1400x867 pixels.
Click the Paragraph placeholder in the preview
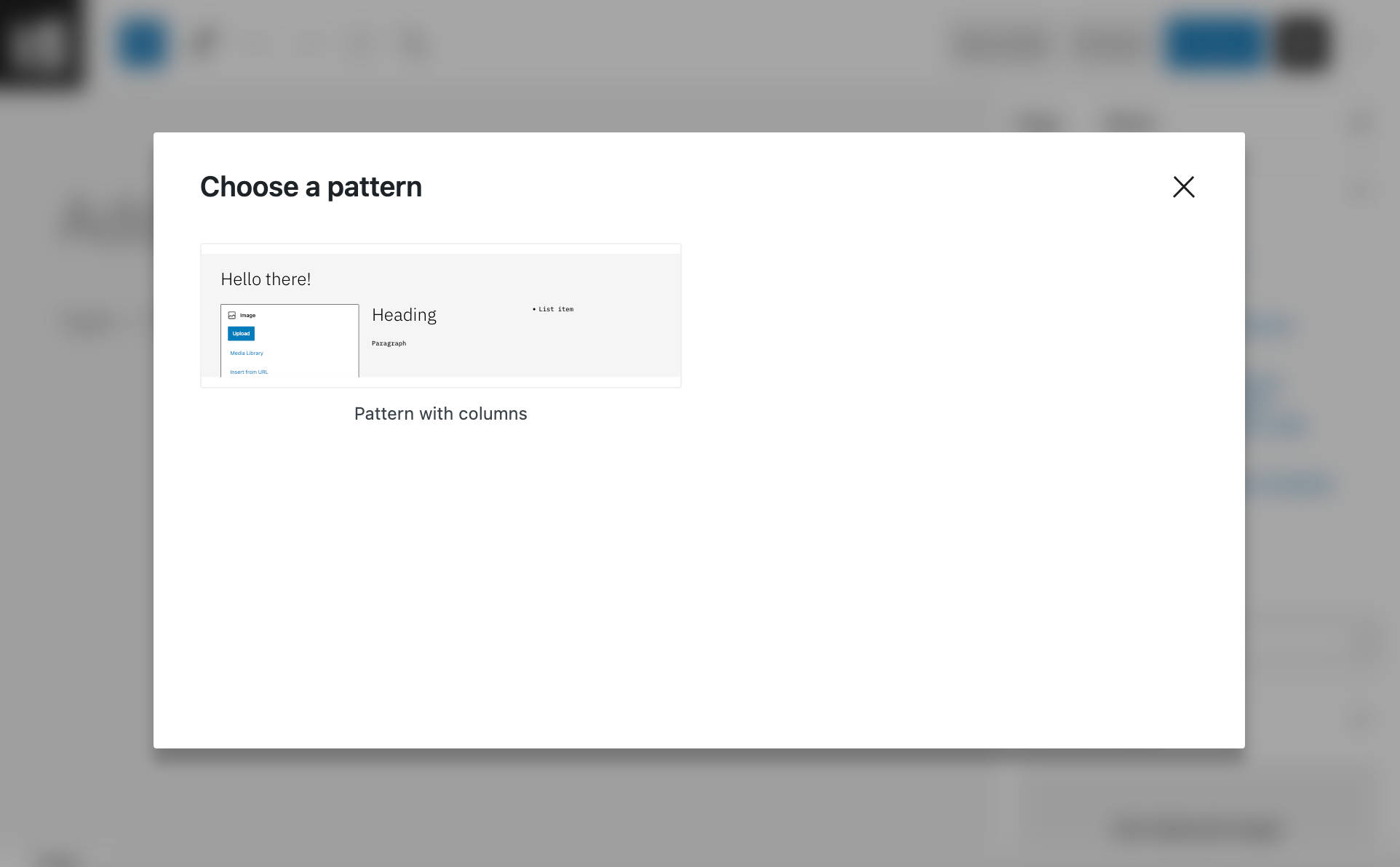coord(389,343)
